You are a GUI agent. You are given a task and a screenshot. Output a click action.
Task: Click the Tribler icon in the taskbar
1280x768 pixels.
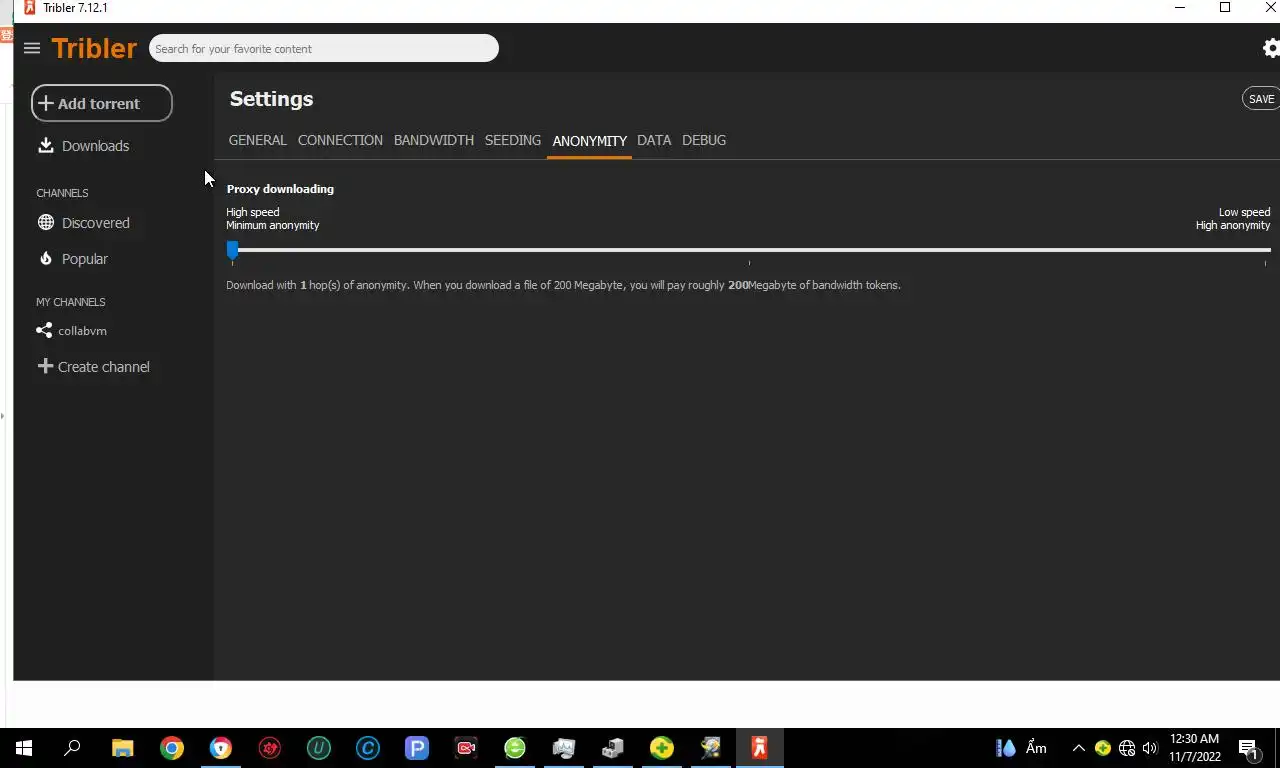click(760, 748)
